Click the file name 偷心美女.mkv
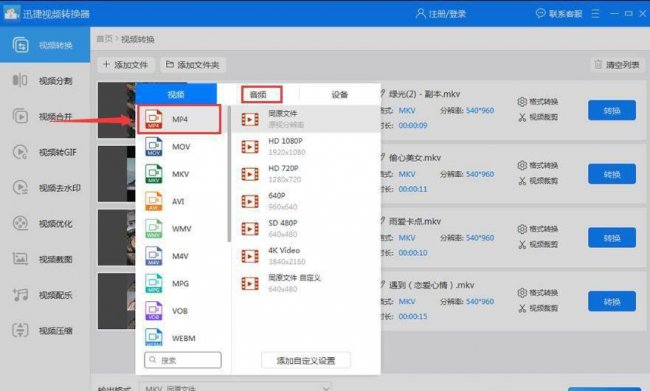This screenshot has width=650, height=391. 415,158
